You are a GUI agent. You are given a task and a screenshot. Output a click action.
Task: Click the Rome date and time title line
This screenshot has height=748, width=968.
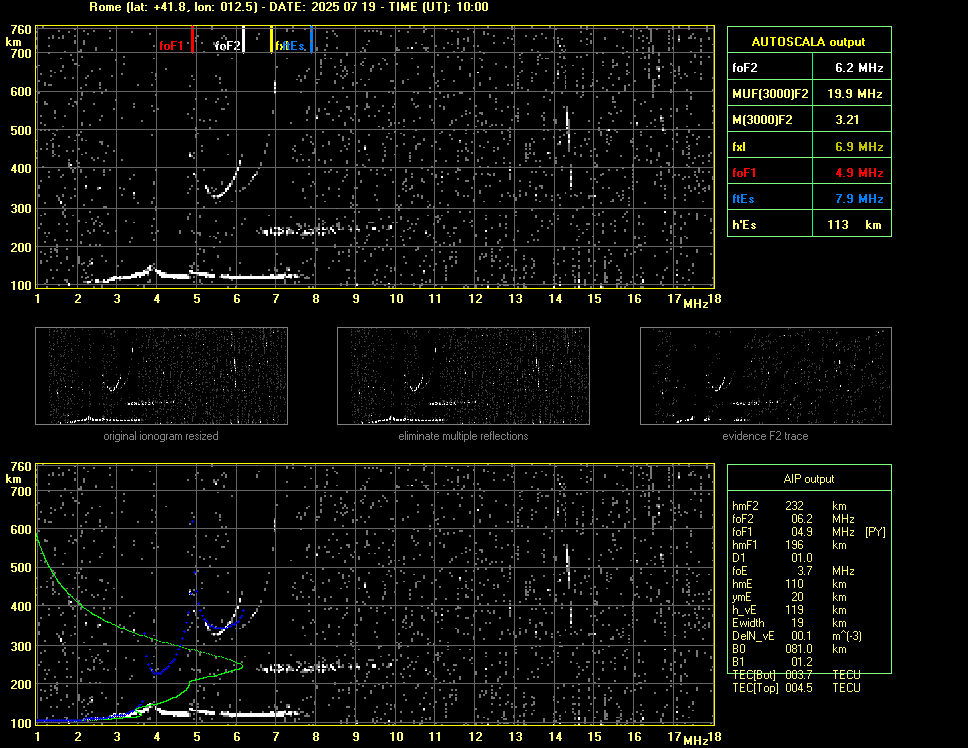pos(289,7)
